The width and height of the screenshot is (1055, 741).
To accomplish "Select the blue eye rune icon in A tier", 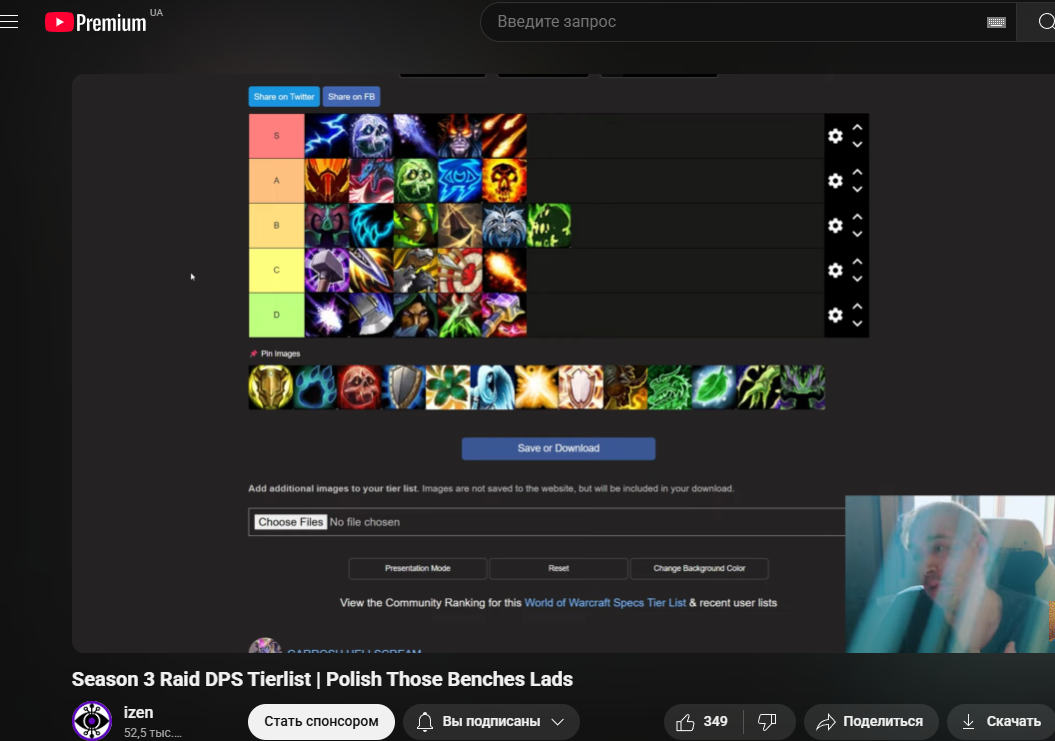I will [460, 180].
